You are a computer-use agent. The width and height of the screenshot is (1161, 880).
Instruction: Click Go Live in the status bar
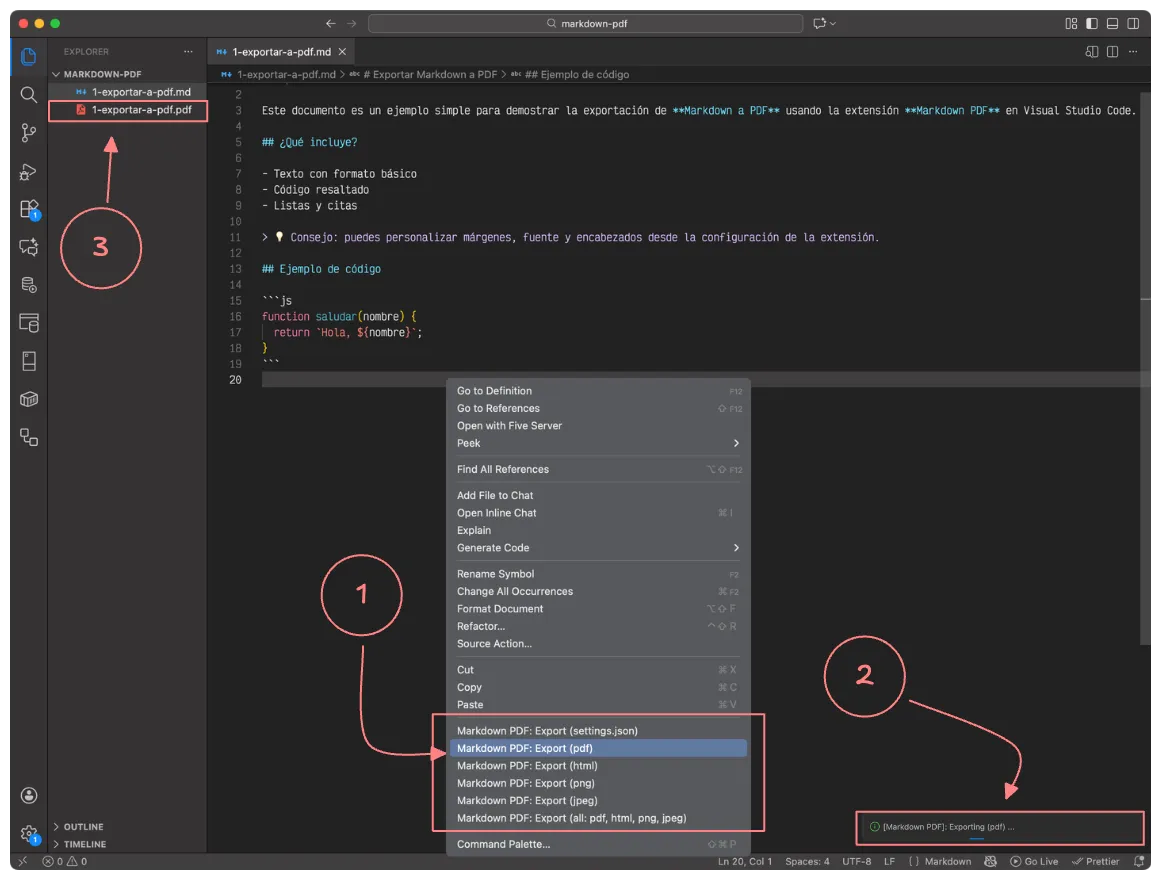pyautogui.click(x=1034, y=861)
